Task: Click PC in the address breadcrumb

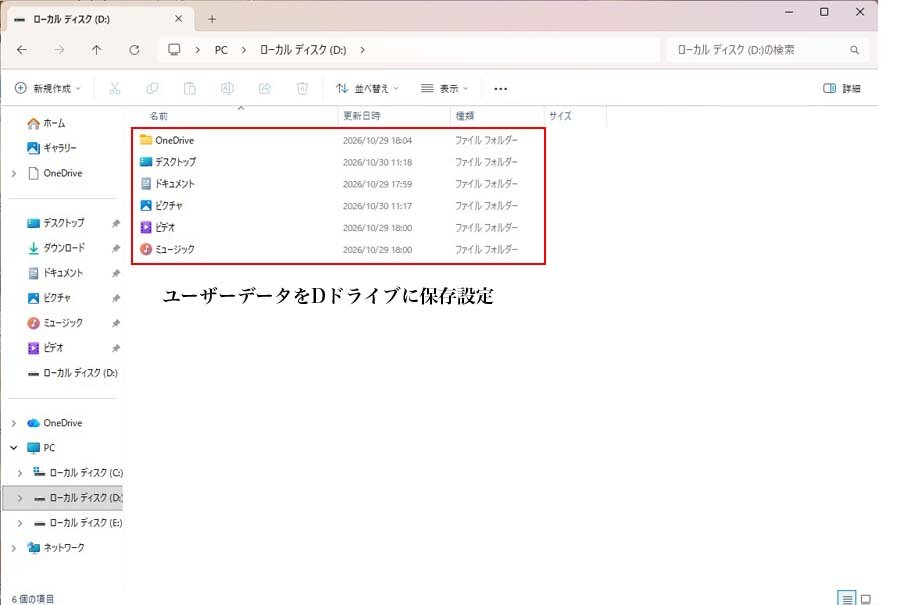Action: [221, 50]
